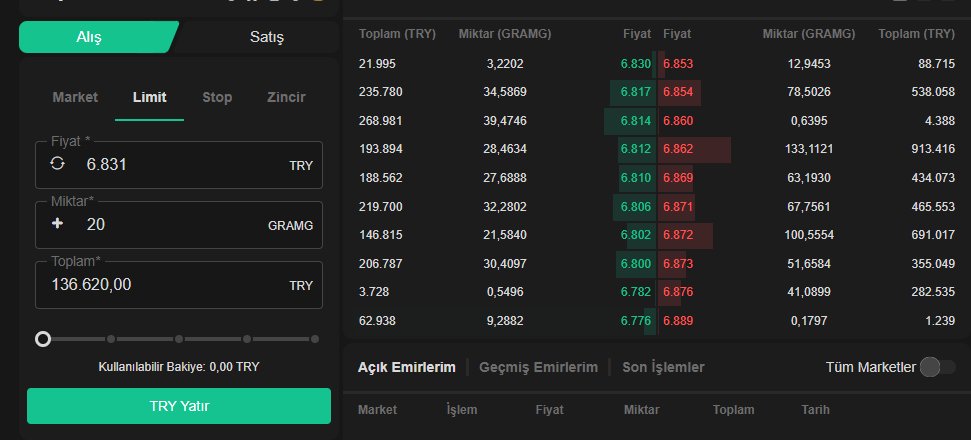Click the plus icon in the Miktar field
Viewport: 971px width, 440px height.
click(x=57, y=224)
